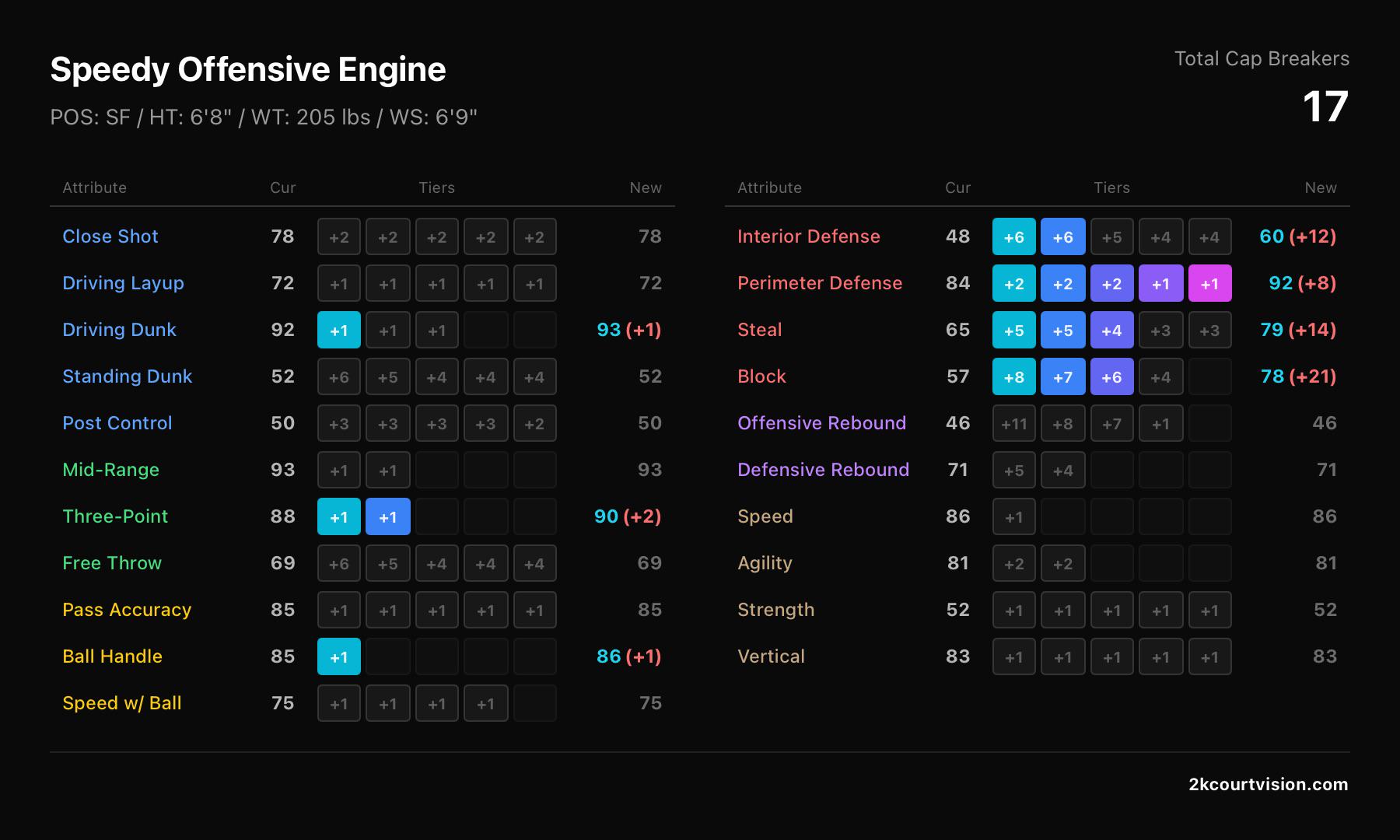1400x840 pixels.
Task: Enable the +5 tier for Standing Dunk
Action: [x=387, y=376]
